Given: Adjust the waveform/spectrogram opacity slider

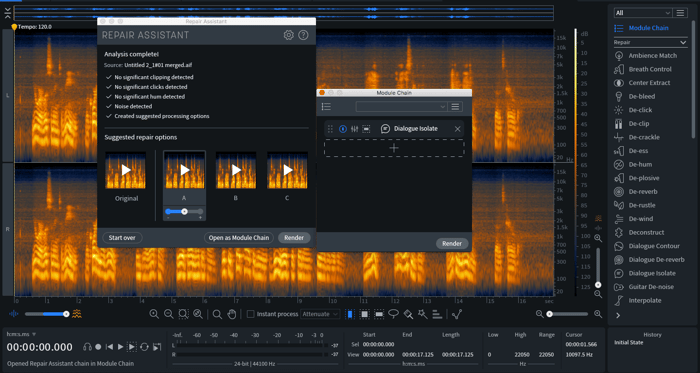Looking at the screenshot, I should pos(46,314).
